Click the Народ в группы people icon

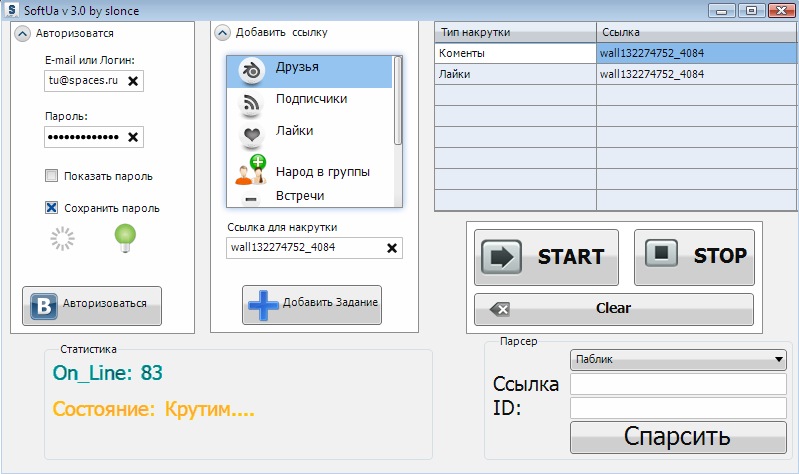coord(251,170)
